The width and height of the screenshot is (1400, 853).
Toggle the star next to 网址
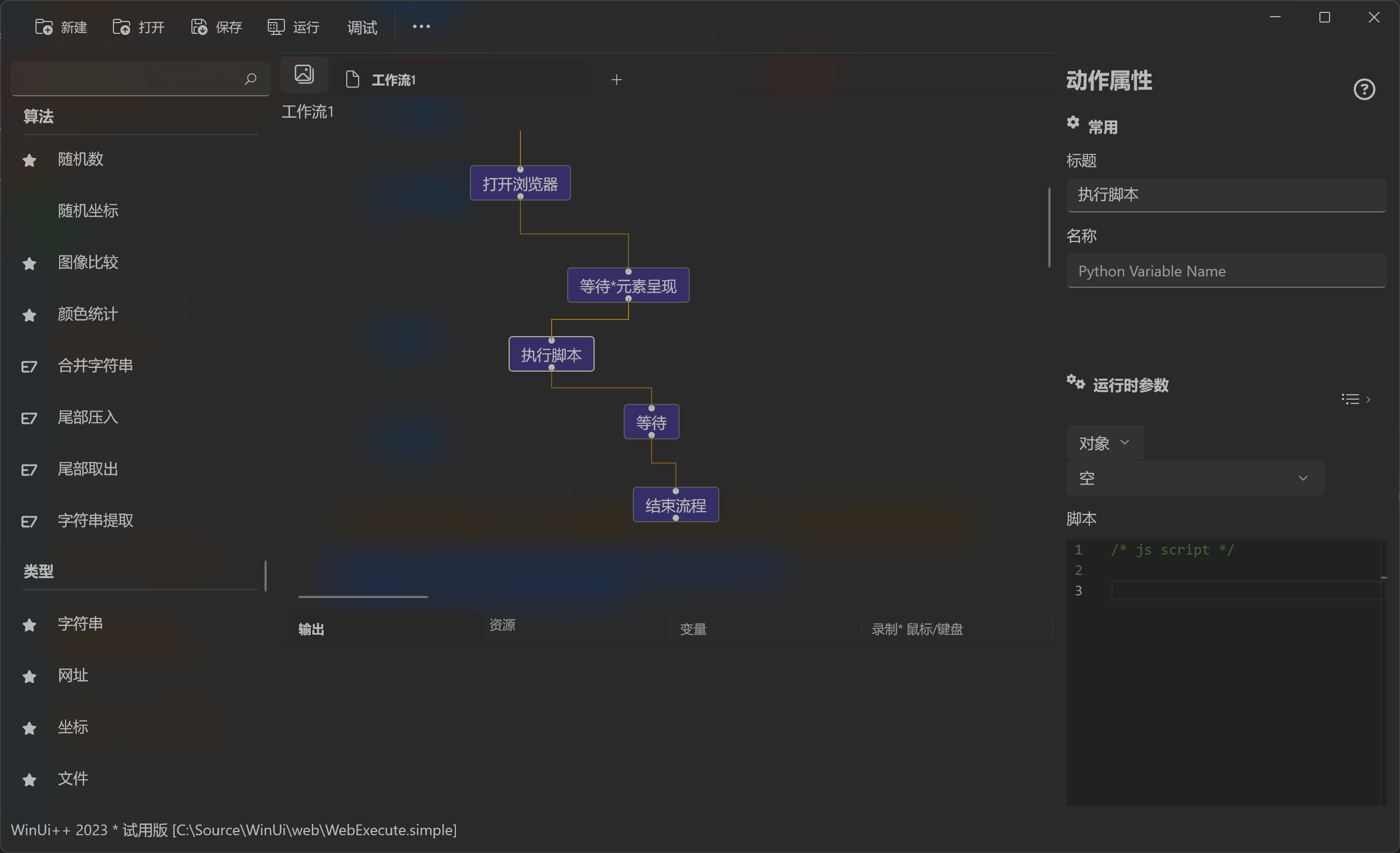[30, 676]
